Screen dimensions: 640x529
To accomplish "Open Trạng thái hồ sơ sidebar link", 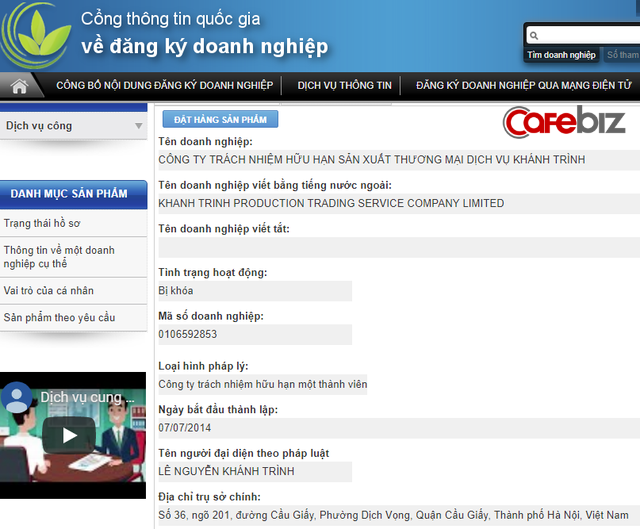I will 42,221.
